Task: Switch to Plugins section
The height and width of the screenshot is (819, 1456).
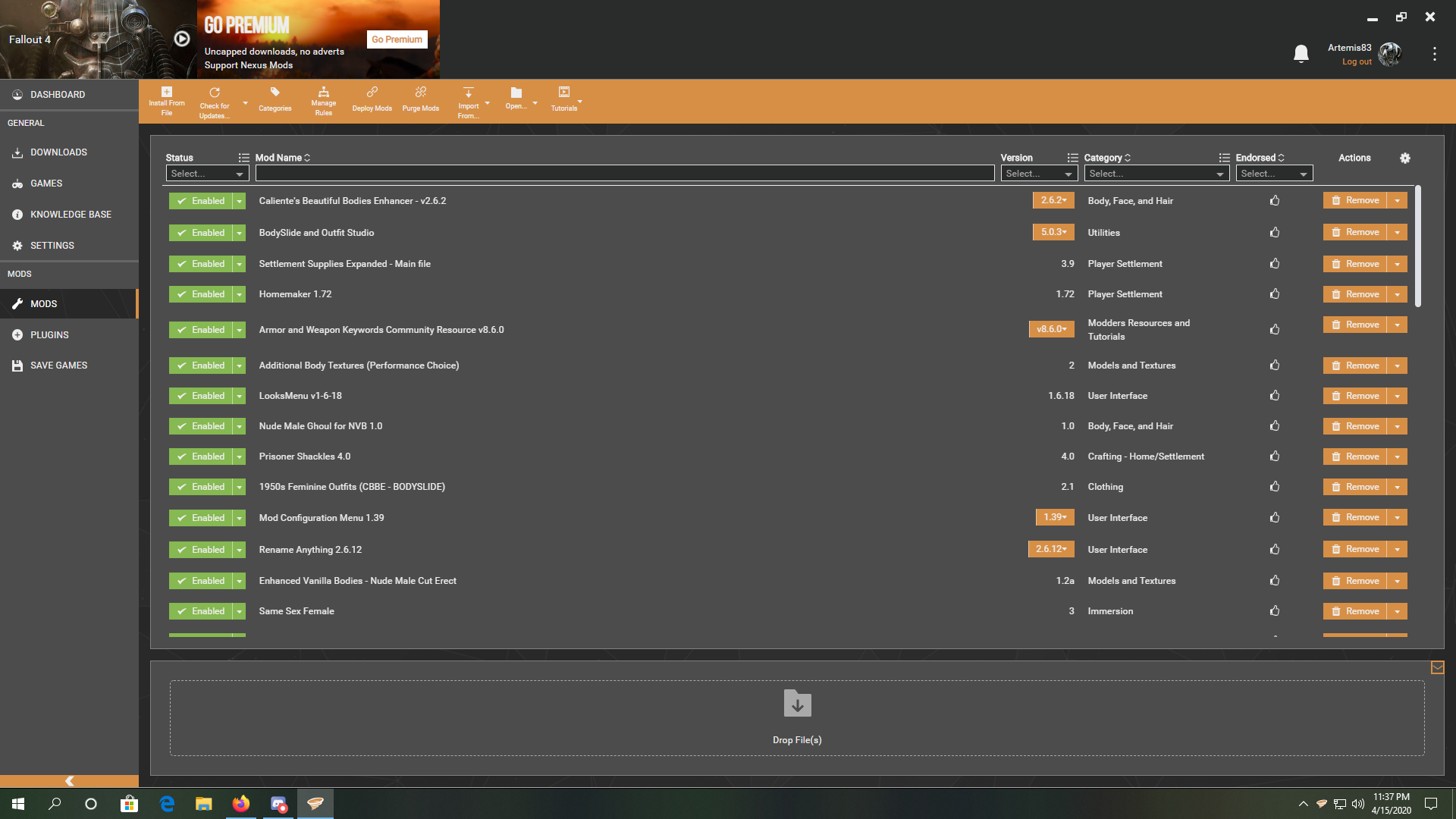Action: (x=69, y=334)
